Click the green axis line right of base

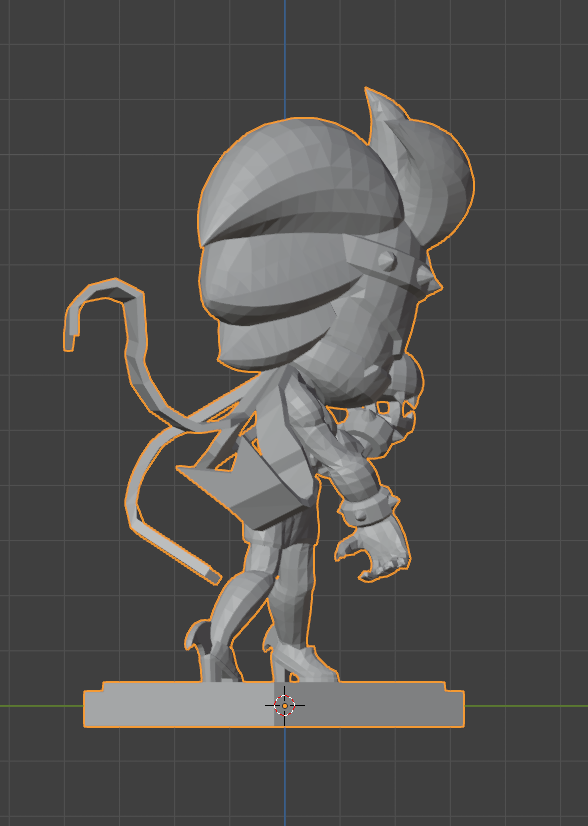pyautogui.click(x=526, y=706)
